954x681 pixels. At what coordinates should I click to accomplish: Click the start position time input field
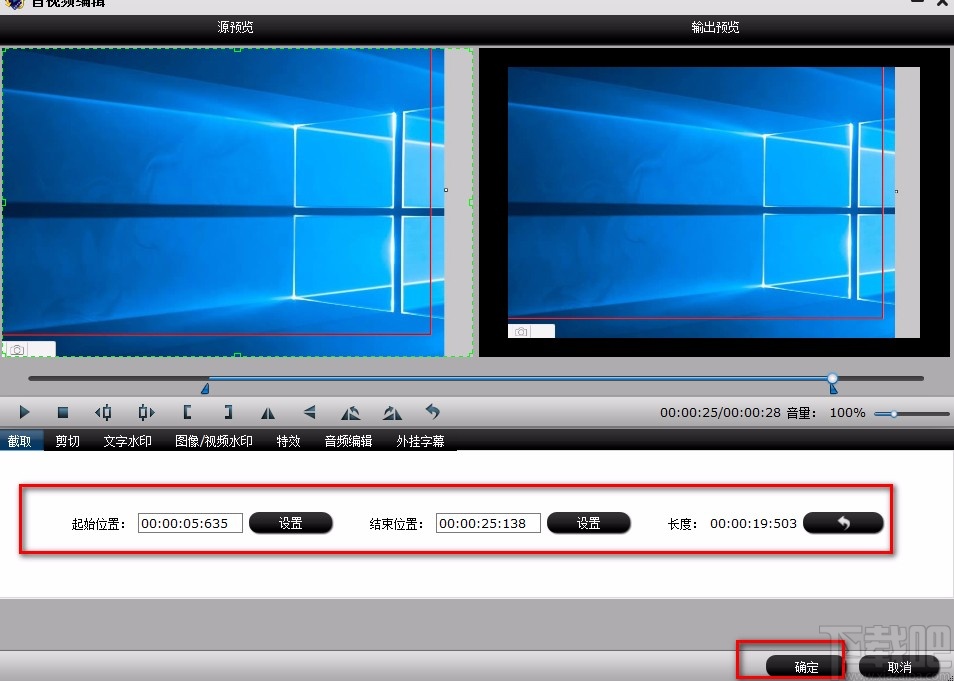click(x=190, y=522)
